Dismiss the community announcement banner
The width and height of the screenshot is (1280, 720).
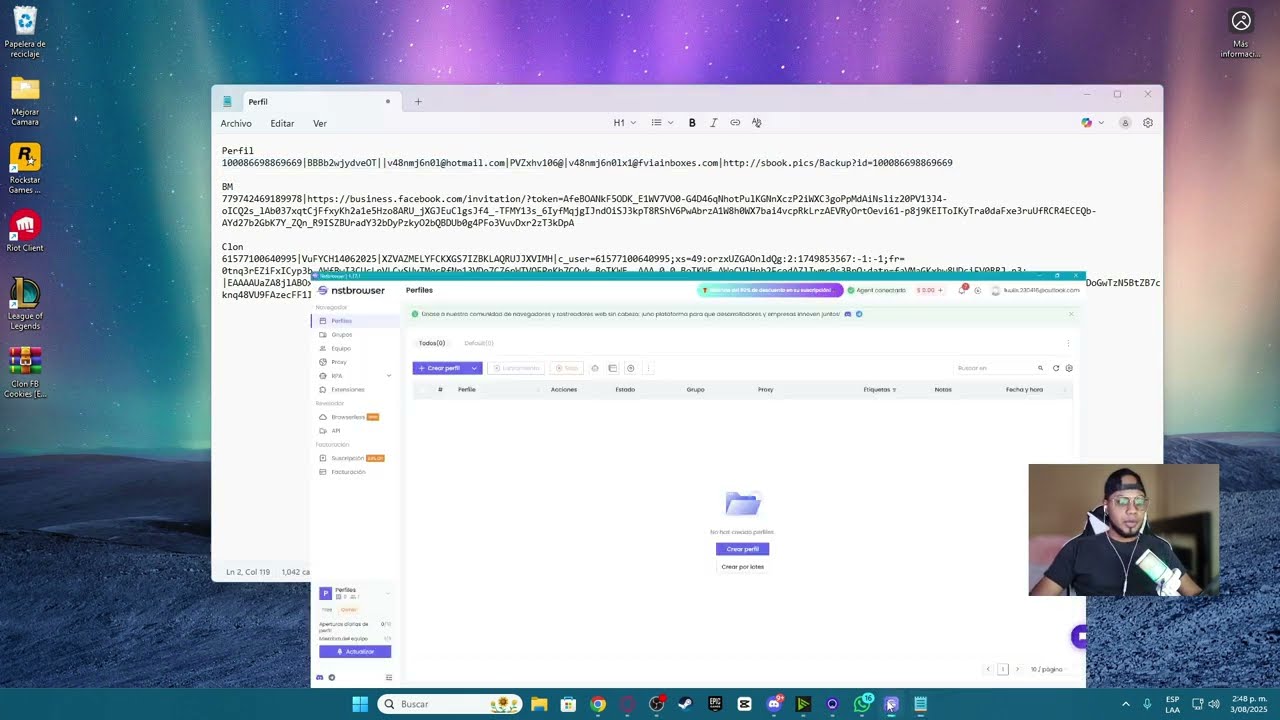pos(1070,314)
